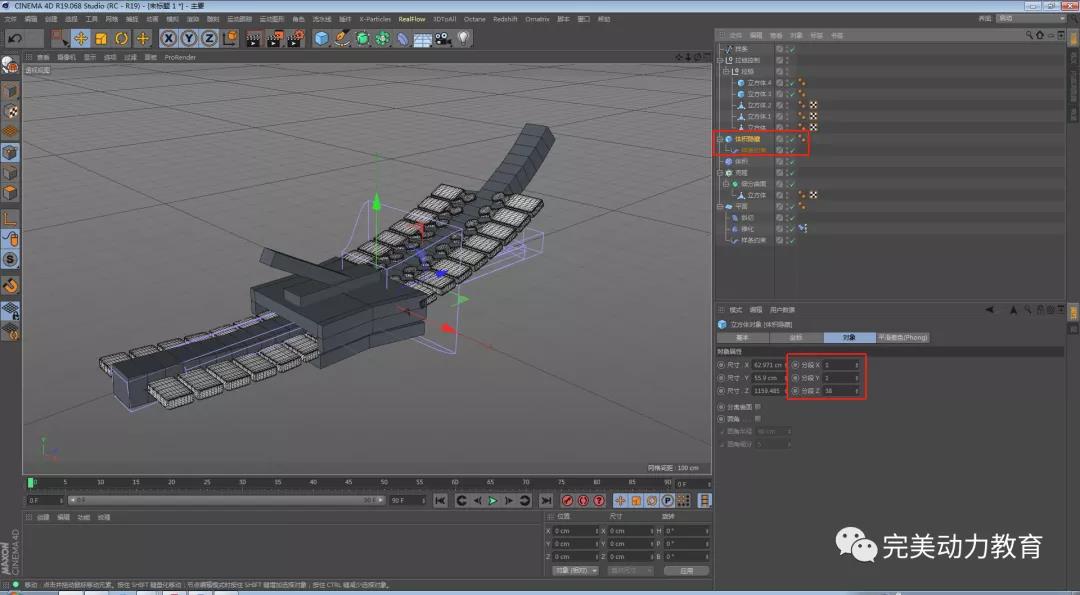This screenshot has height=595, width=1080.
Task: Toggle visibility dots of 立方体.4 row
Action: (x=786, y=83)
